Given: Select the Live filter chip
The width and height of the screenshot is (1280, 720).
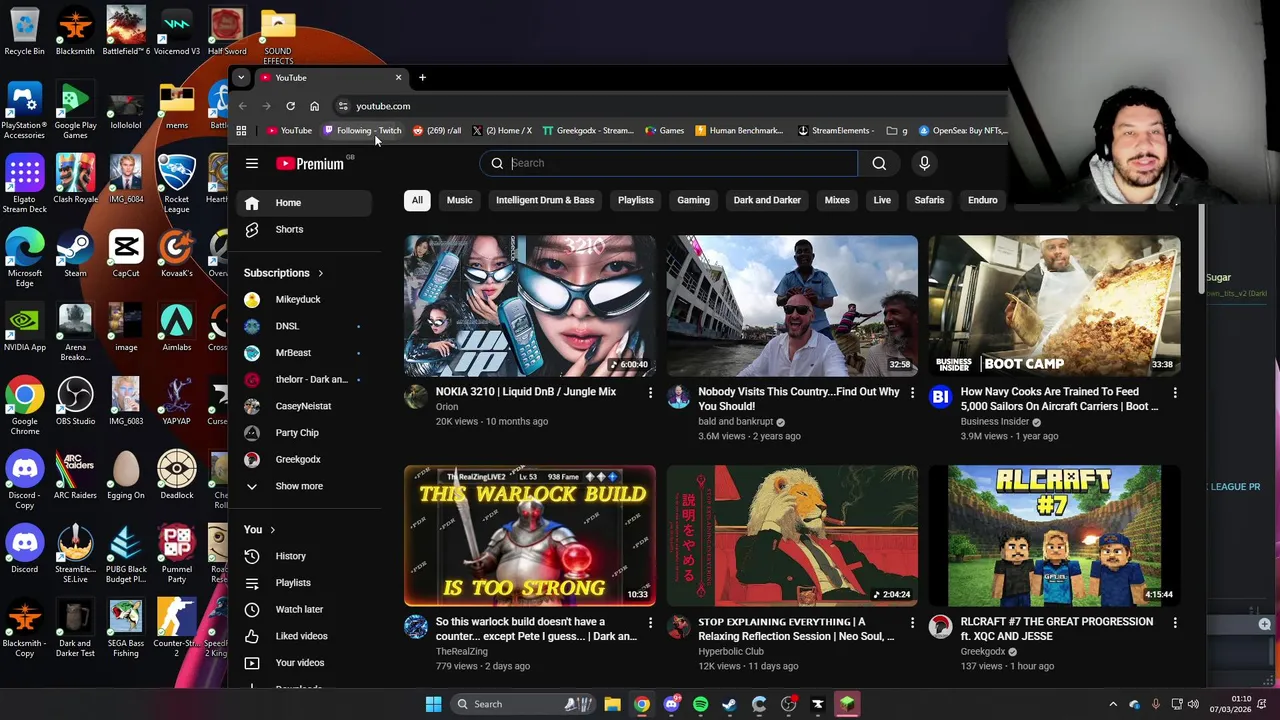Looking at the screenshot, I should (x=882, y=200).
